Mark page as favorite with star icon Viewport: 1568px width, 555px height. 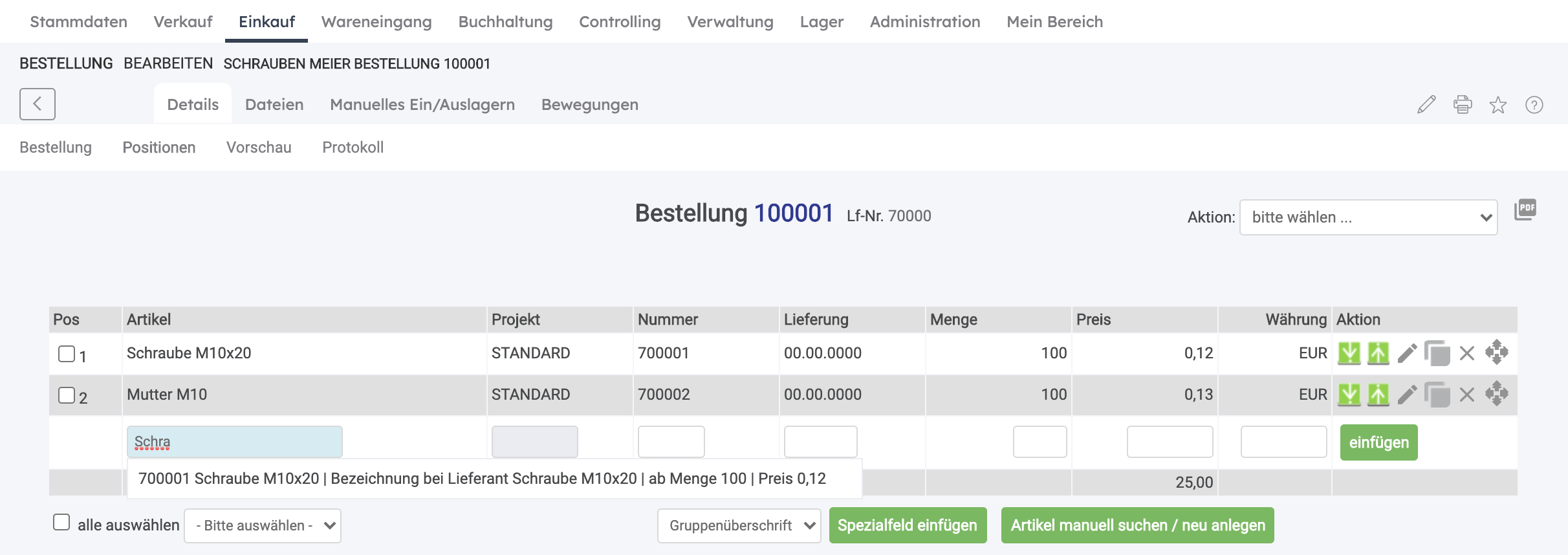[1498, 105]
